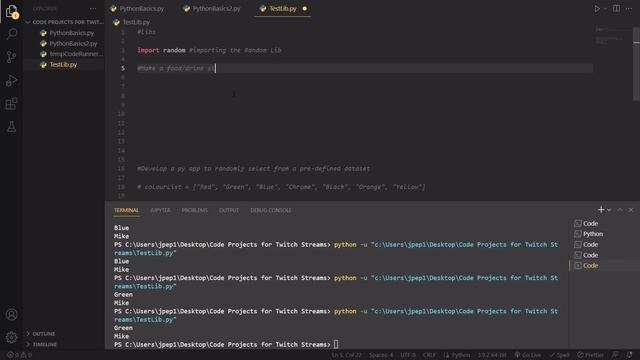
Task: Open the Extensions view
Action: 11,104
